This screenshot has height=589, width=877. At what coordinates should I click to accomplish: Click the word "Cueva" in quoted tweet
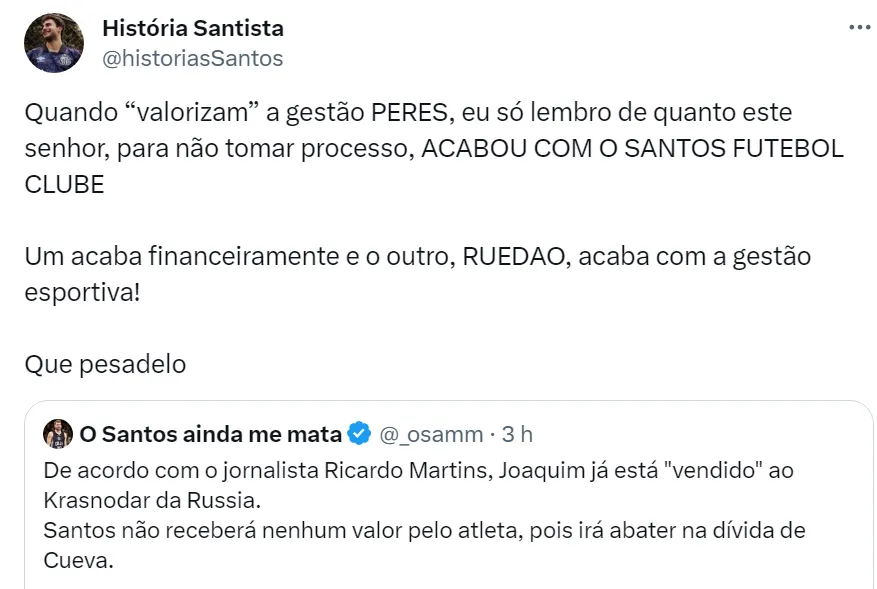pos(76,560)
